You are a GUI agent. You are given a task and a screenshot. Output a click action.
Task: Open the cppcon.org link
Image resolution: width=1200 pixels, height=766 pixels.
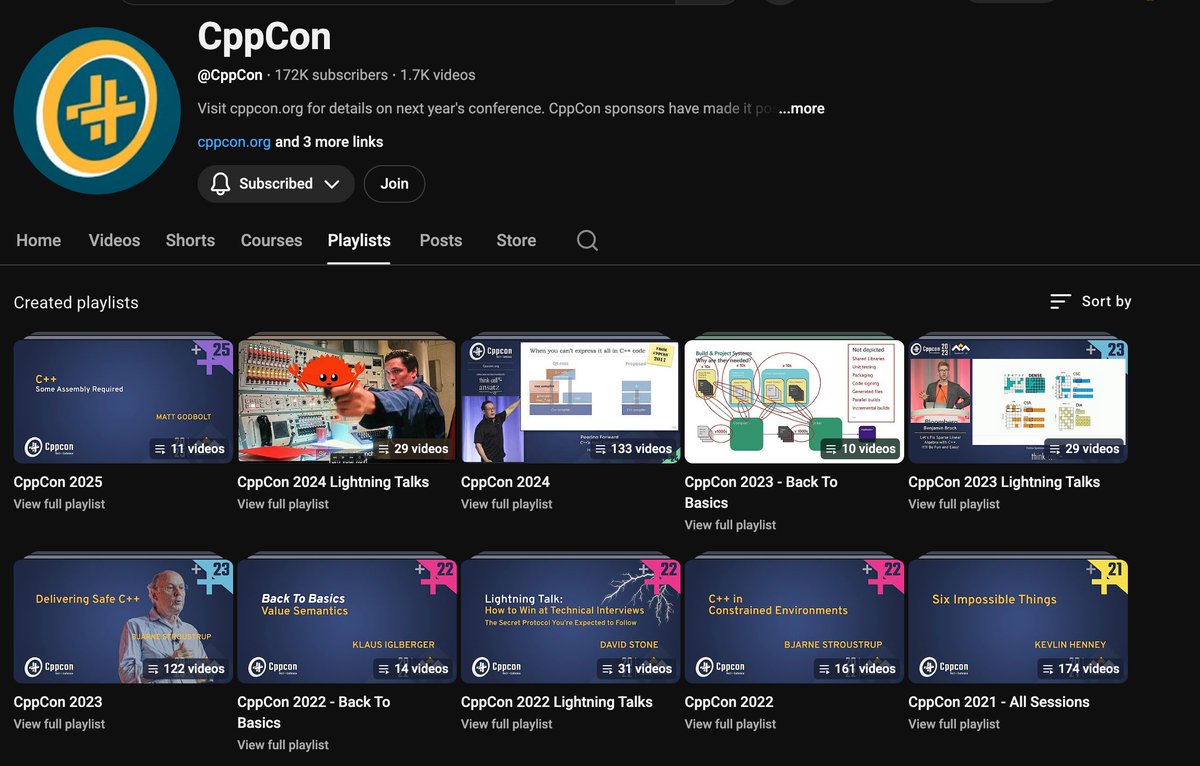(x=234, y=142)
